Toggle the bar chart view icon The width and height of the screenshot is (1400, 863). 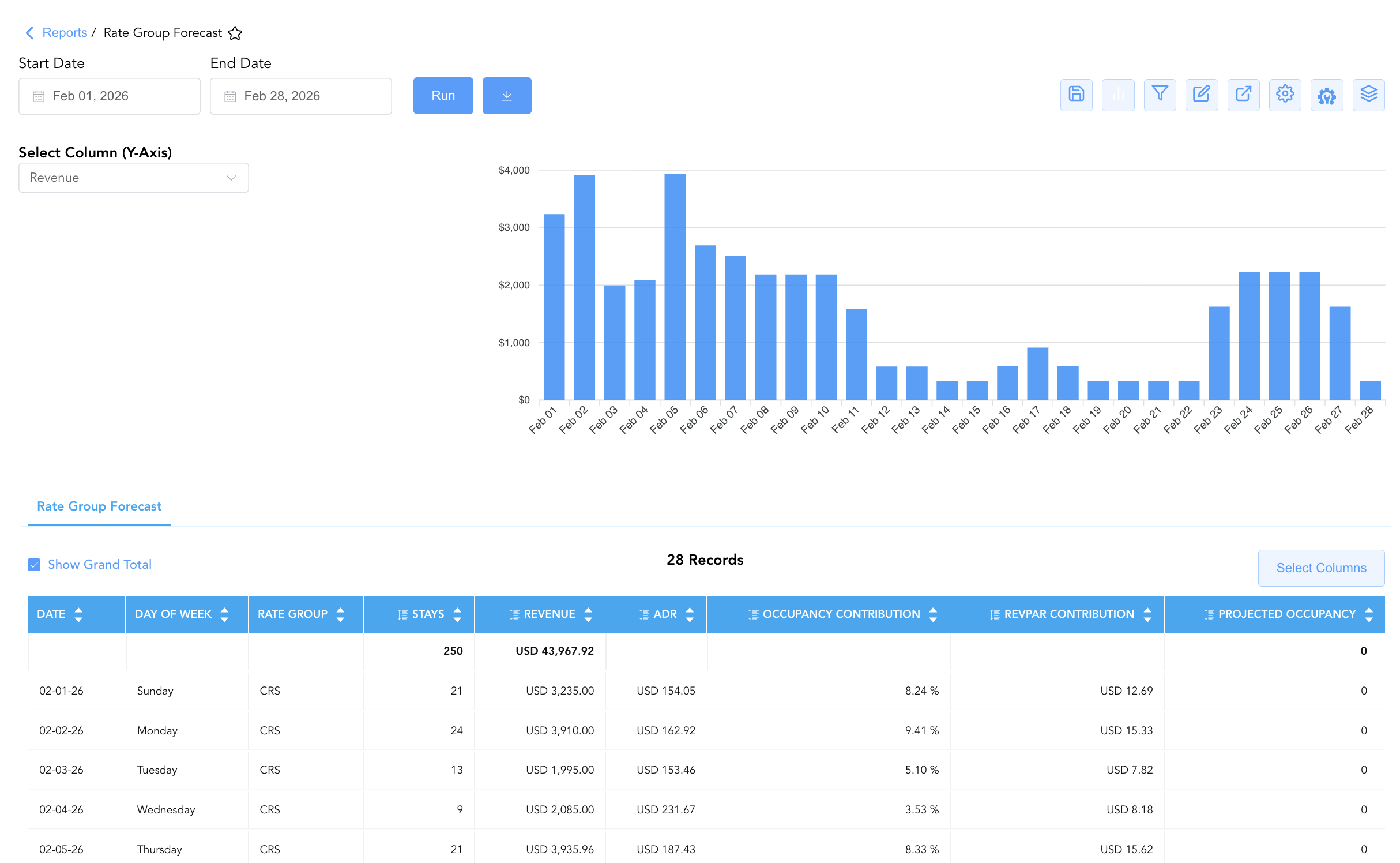(x=1118, y=95)
